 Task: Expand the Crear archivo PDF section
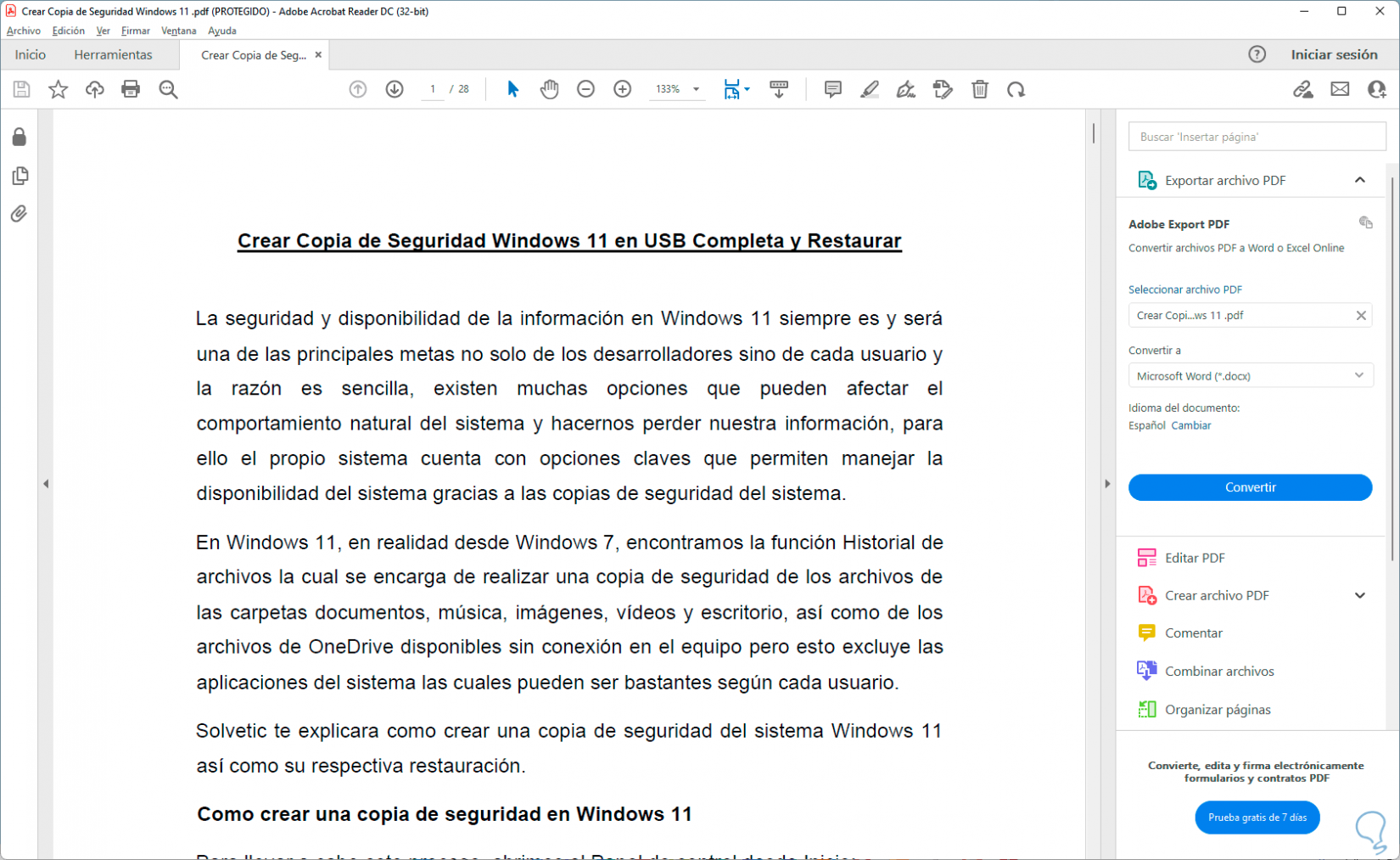tap(1360, 595)
